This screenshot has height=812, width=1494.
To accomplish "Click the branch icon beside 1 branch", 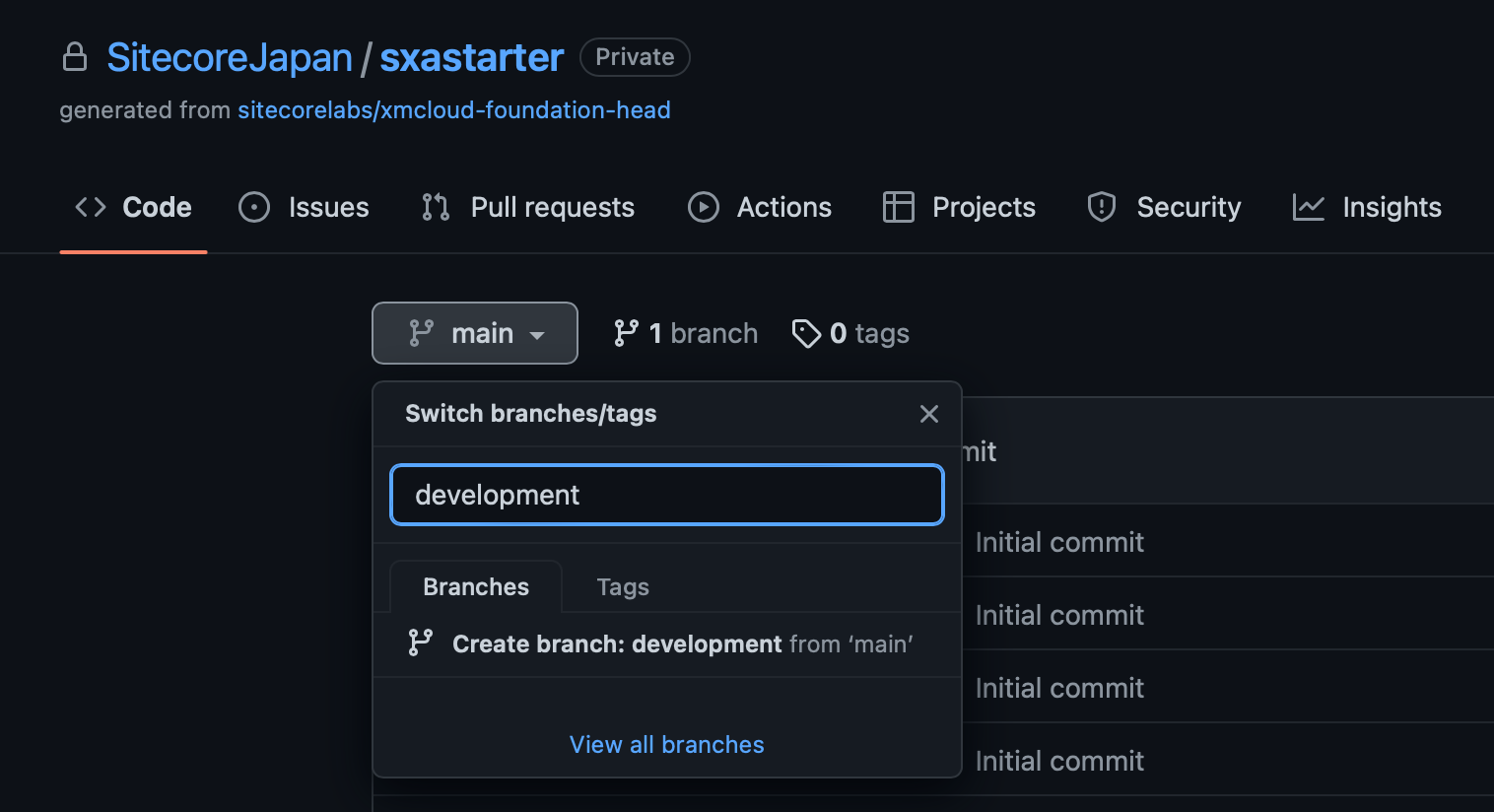I will click(x=626, y=333).
